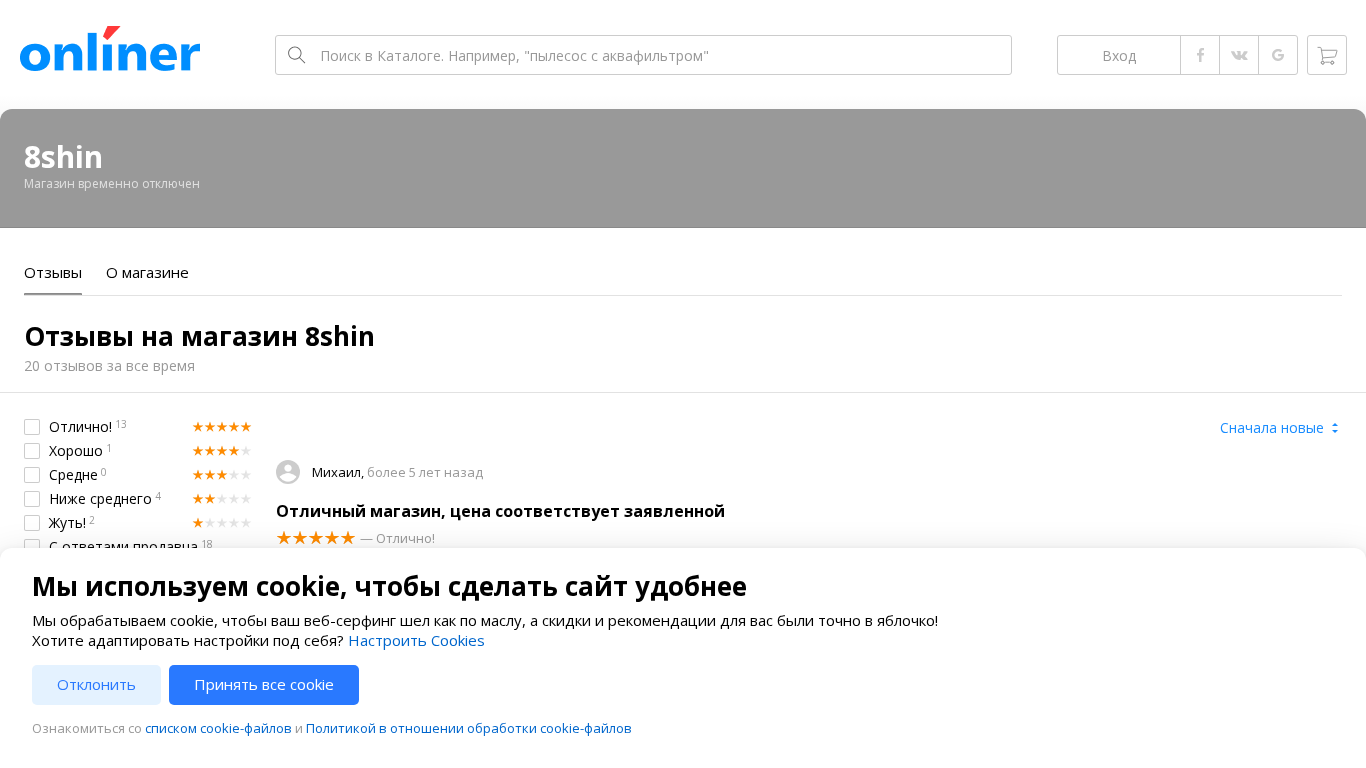Viewport: 1366px width, 768px height.
Task: Open the shopping cart
Action: coord(1327,55)
